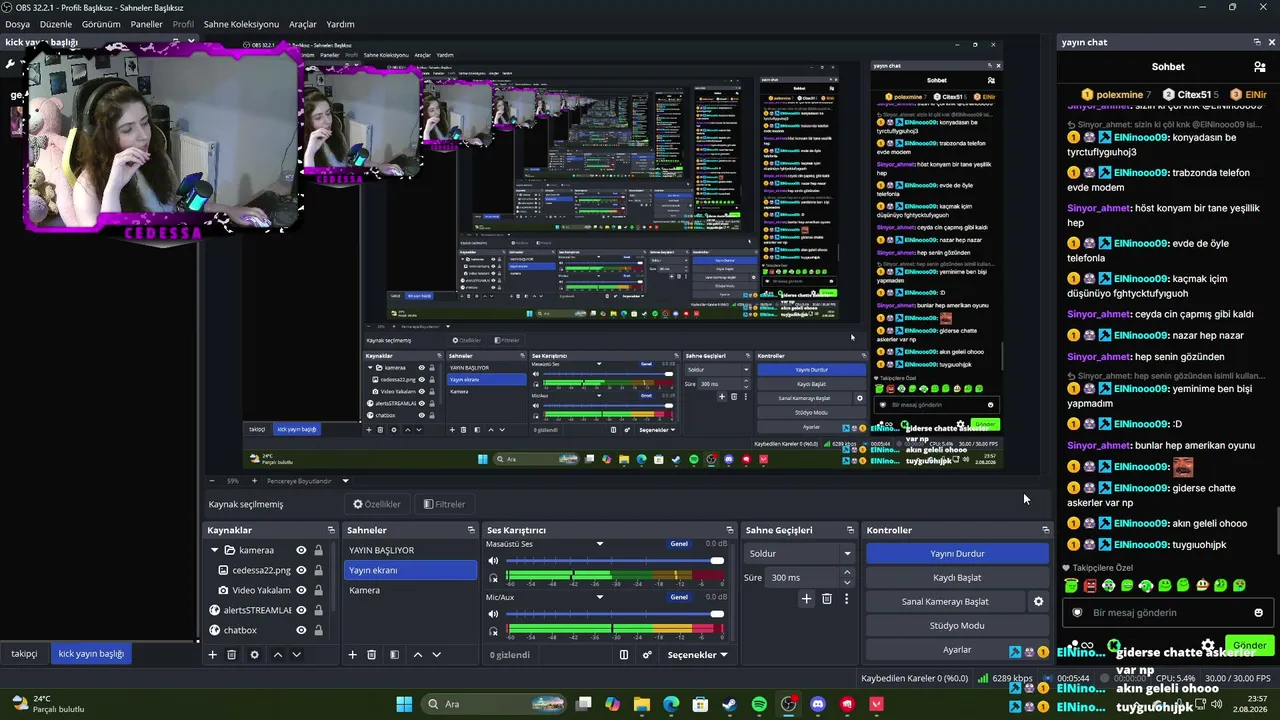The width and height of the screenshot is (1280, 720).
Task: Mute the Mic/Aux speaker icon
Action: pyautogui.click(x=493, y=614)
